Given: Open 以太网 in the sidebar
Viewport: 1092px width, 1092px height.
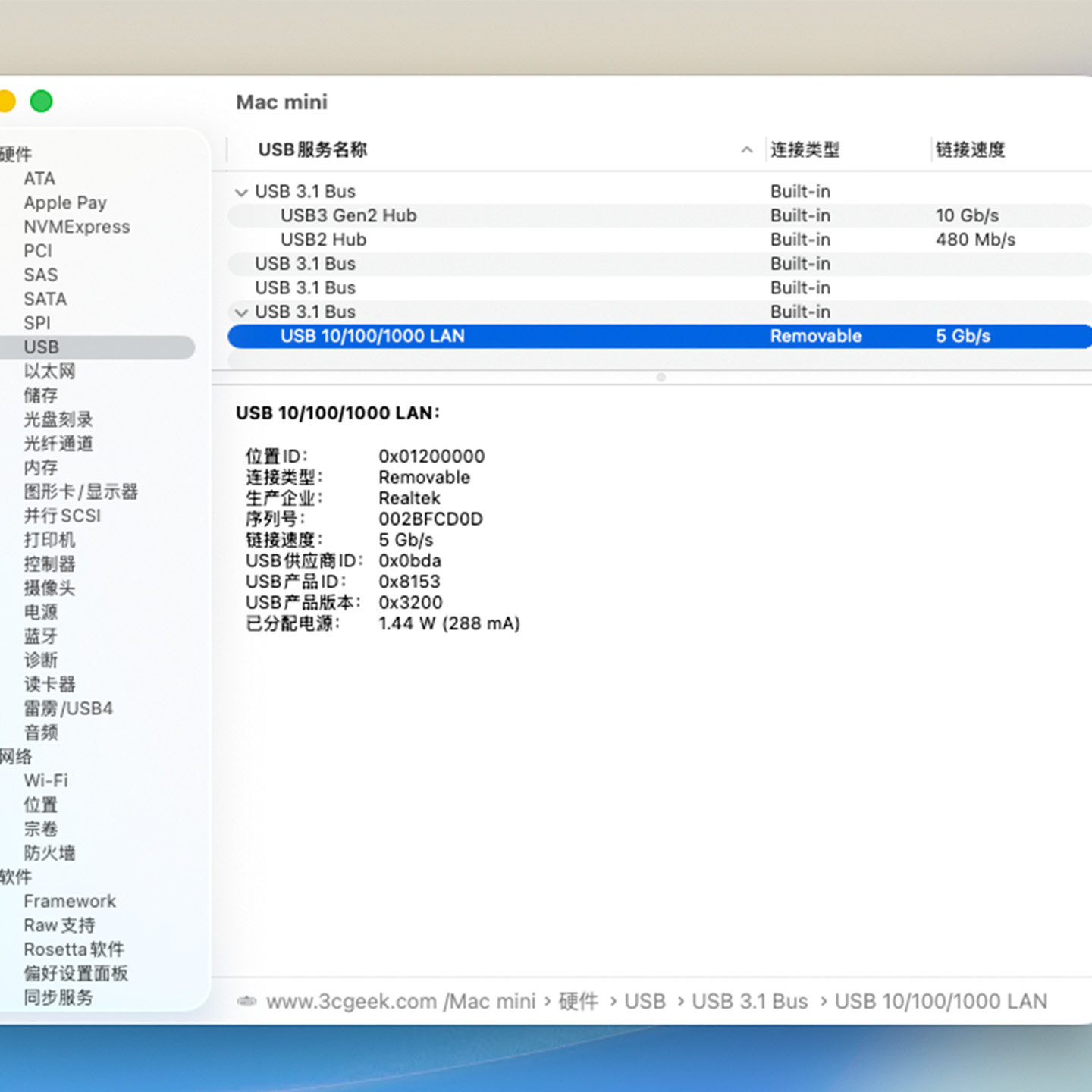Looking at the screenshot, I should point(49,371).
